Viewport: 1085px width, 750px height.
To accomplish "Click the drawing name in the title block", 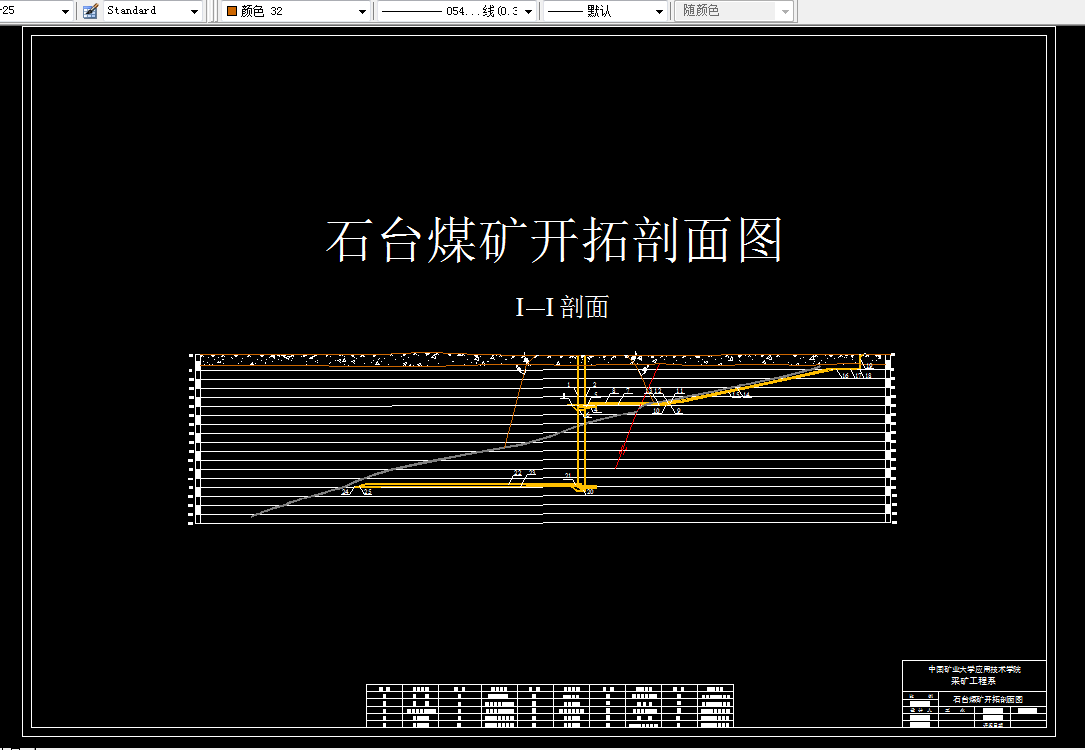I will pyautogui.click(x=988, y=699).
